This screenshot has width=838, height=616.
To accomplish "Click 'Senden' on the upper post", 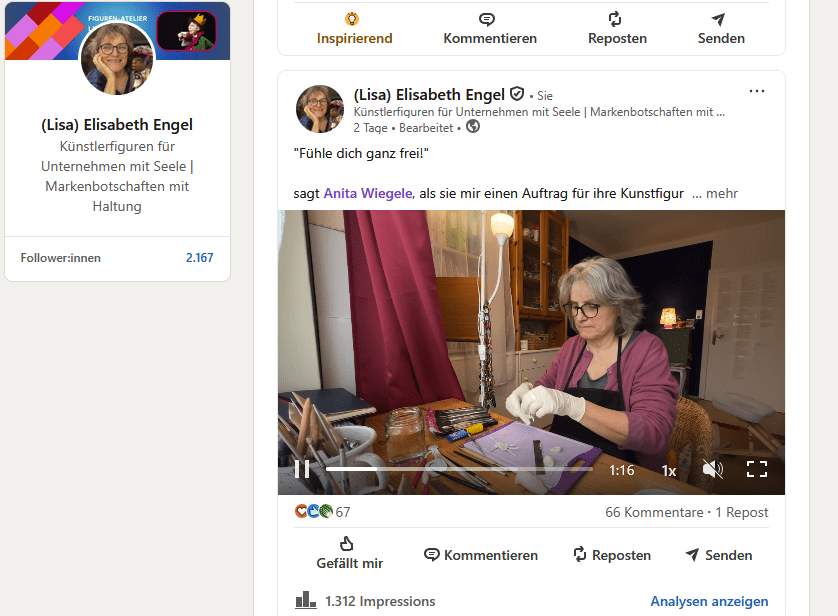I will point(721,29).
